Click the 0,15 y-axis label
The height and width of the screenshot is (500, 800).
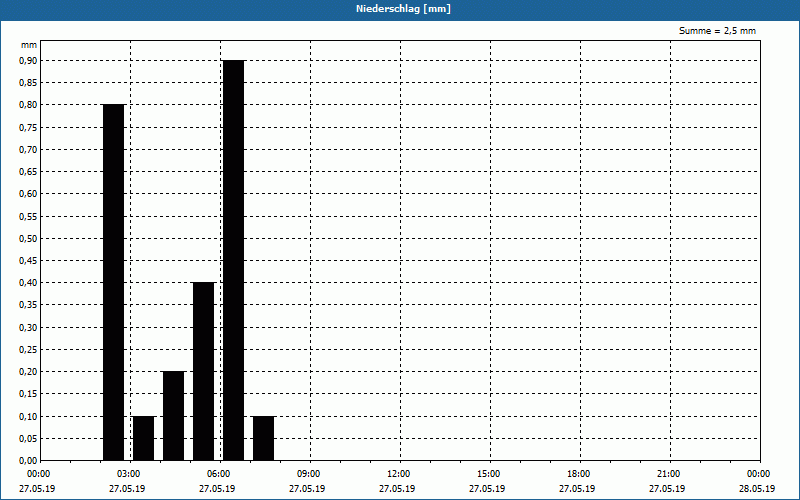pos(28,394)
